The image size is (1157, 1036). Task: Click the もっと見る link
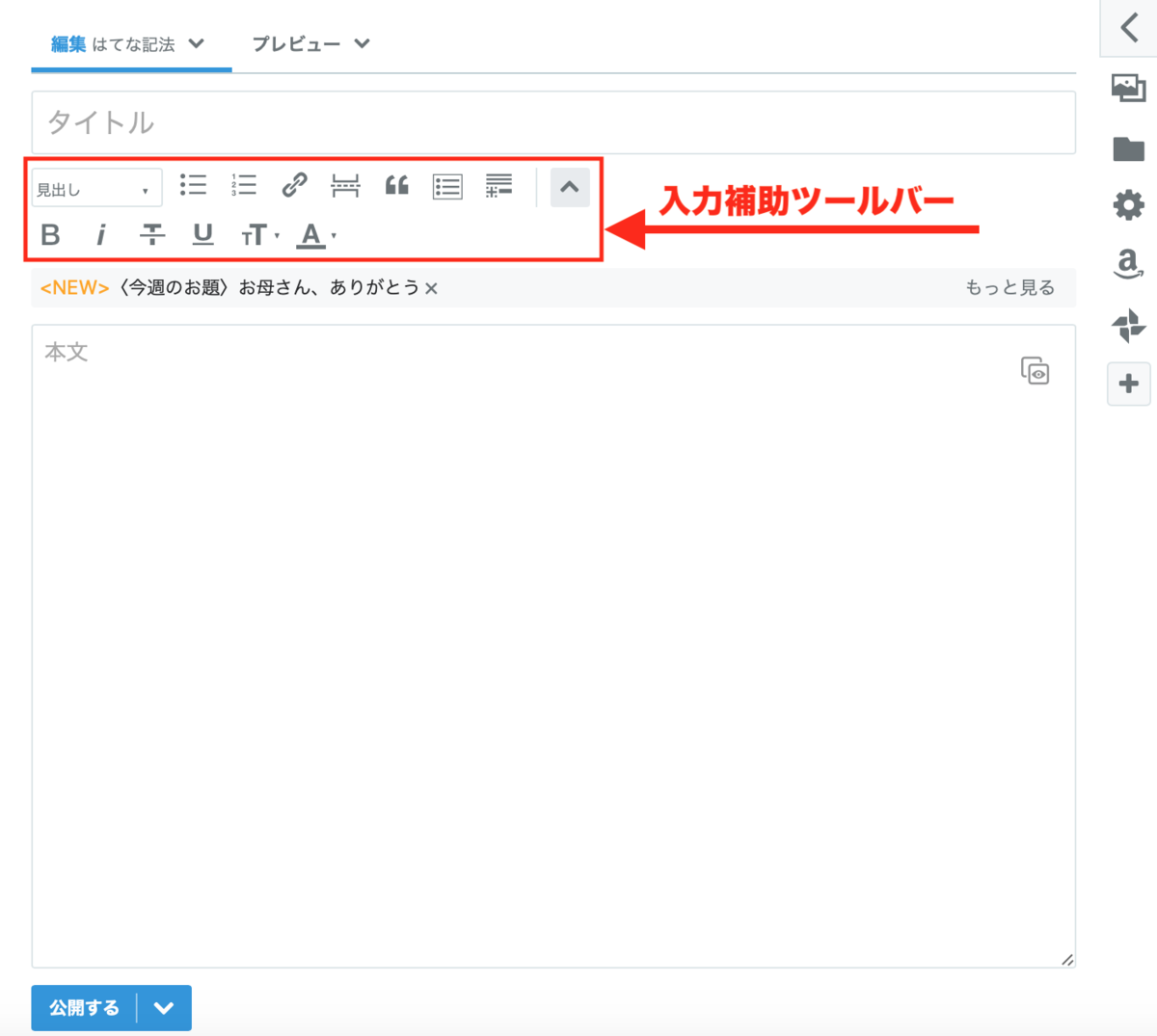(x=1009, y=287)
